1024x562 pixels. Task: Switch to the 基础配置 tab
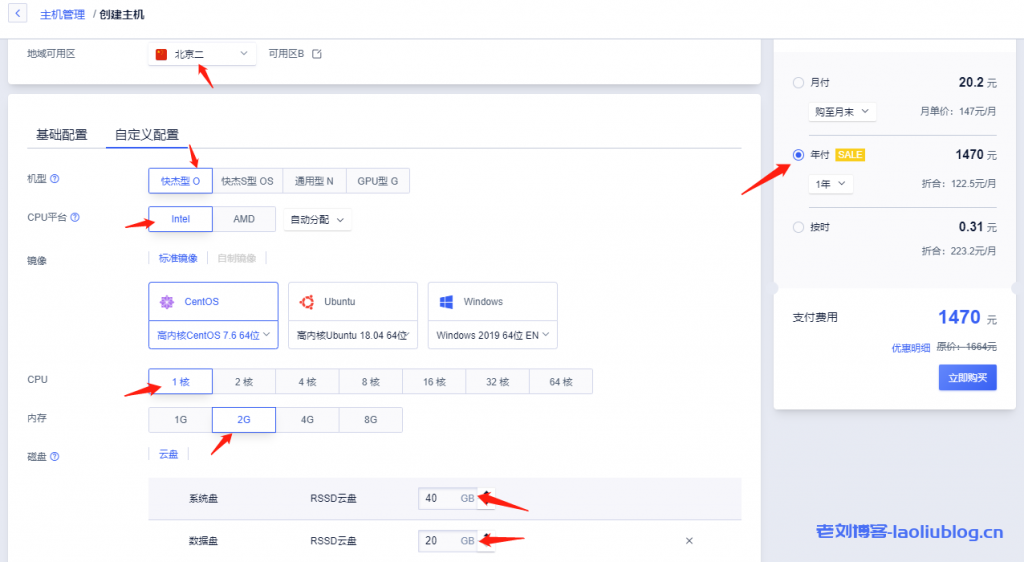tap(61, 135)
